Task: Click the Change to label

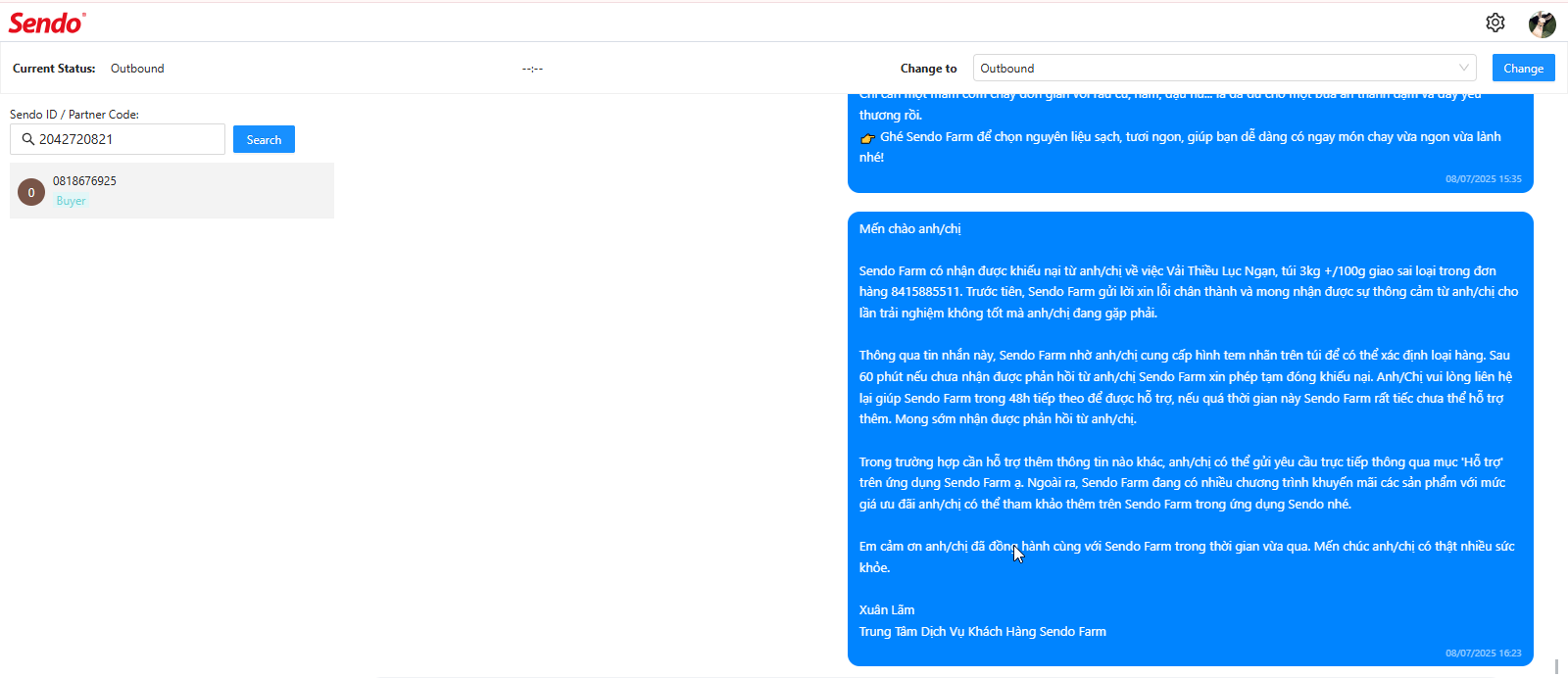Action: 928,69
